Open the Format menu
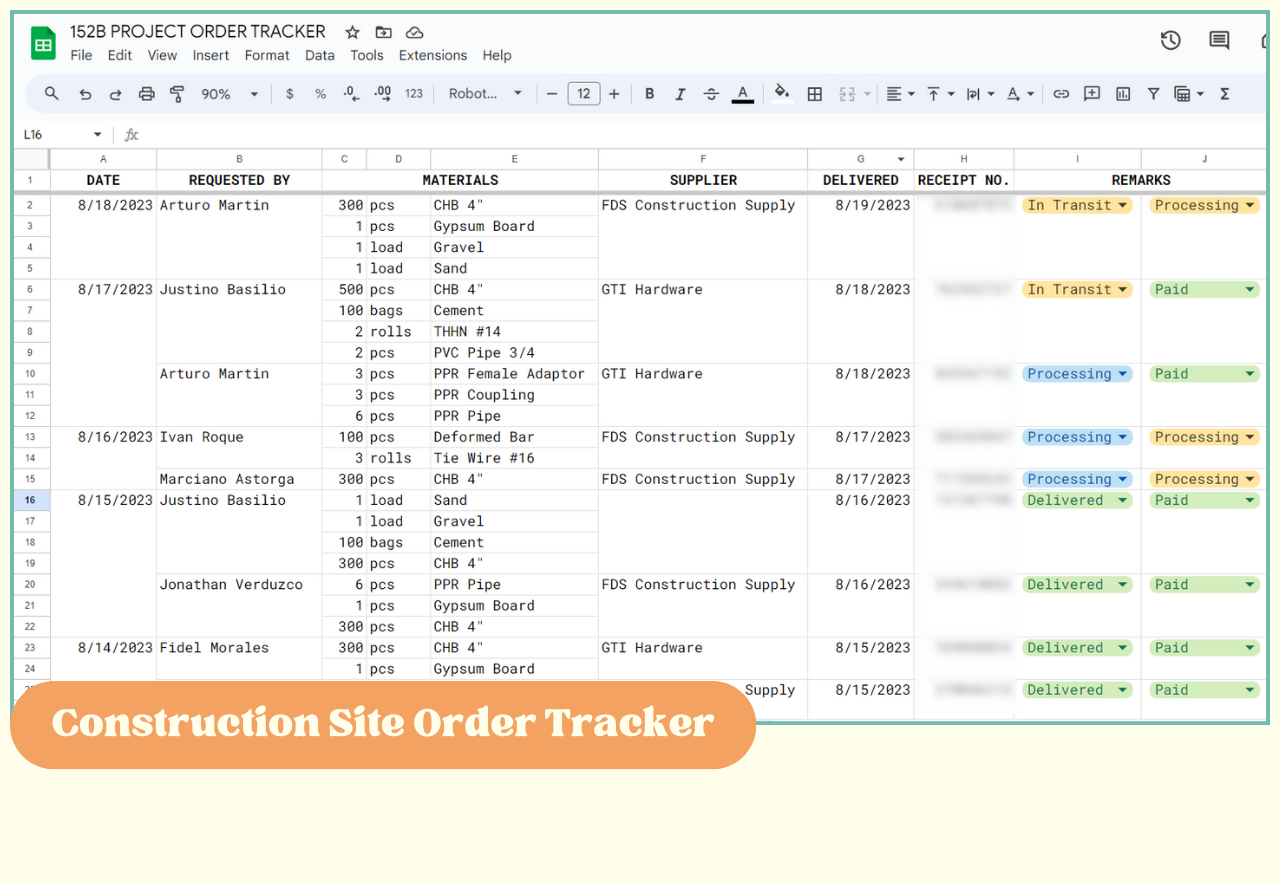This screenshot has width=1280, height=885. (x=267, y=56)
